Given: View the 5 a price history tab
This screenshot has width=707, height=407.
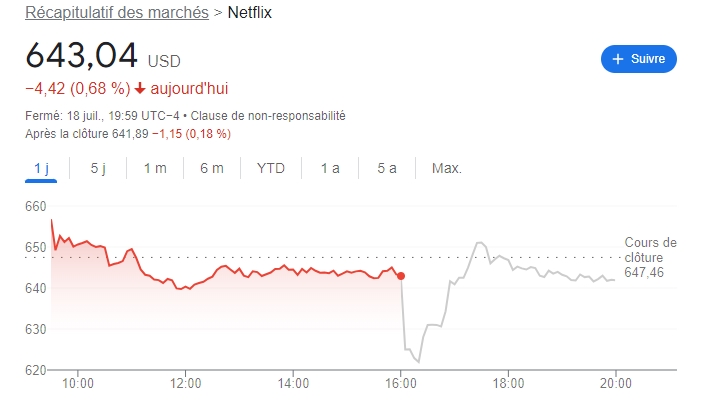Looking at the screenshot, I should click(387, 168).
